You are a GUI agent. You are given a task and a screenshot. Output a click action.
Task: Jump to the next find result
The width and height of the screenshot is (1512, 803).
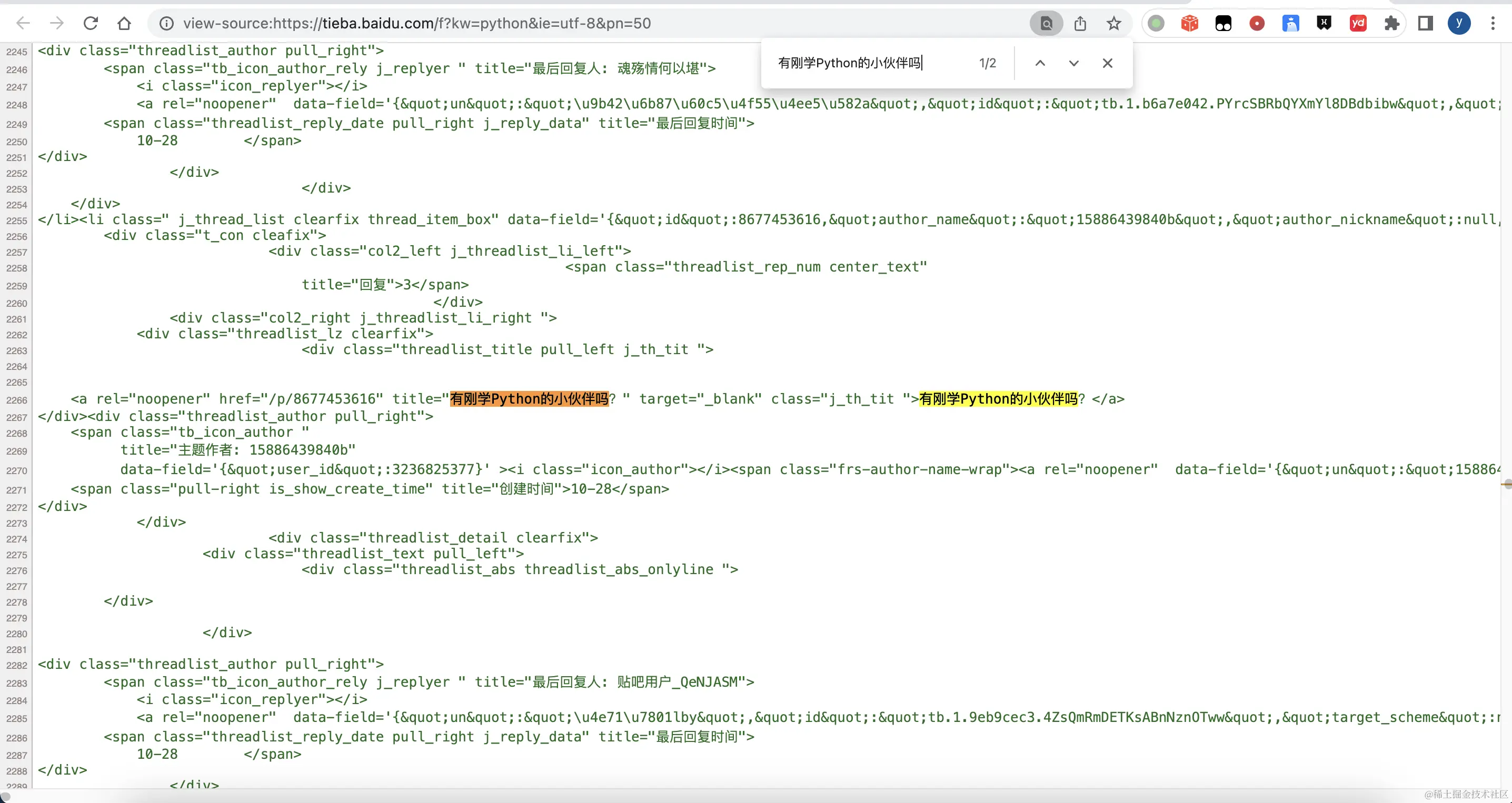(1073, 63)
